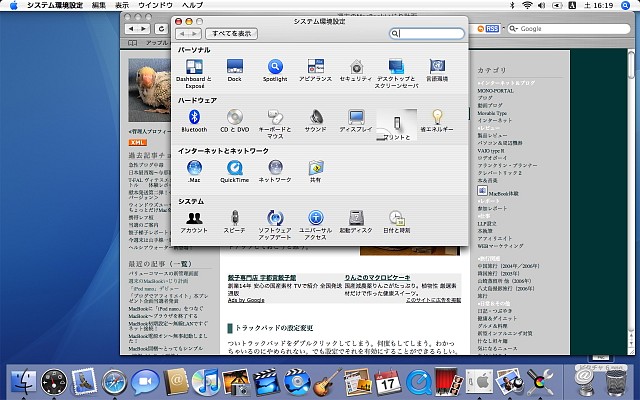
Task: Open ネットワーク (Network) preferences
Action: 275,168
